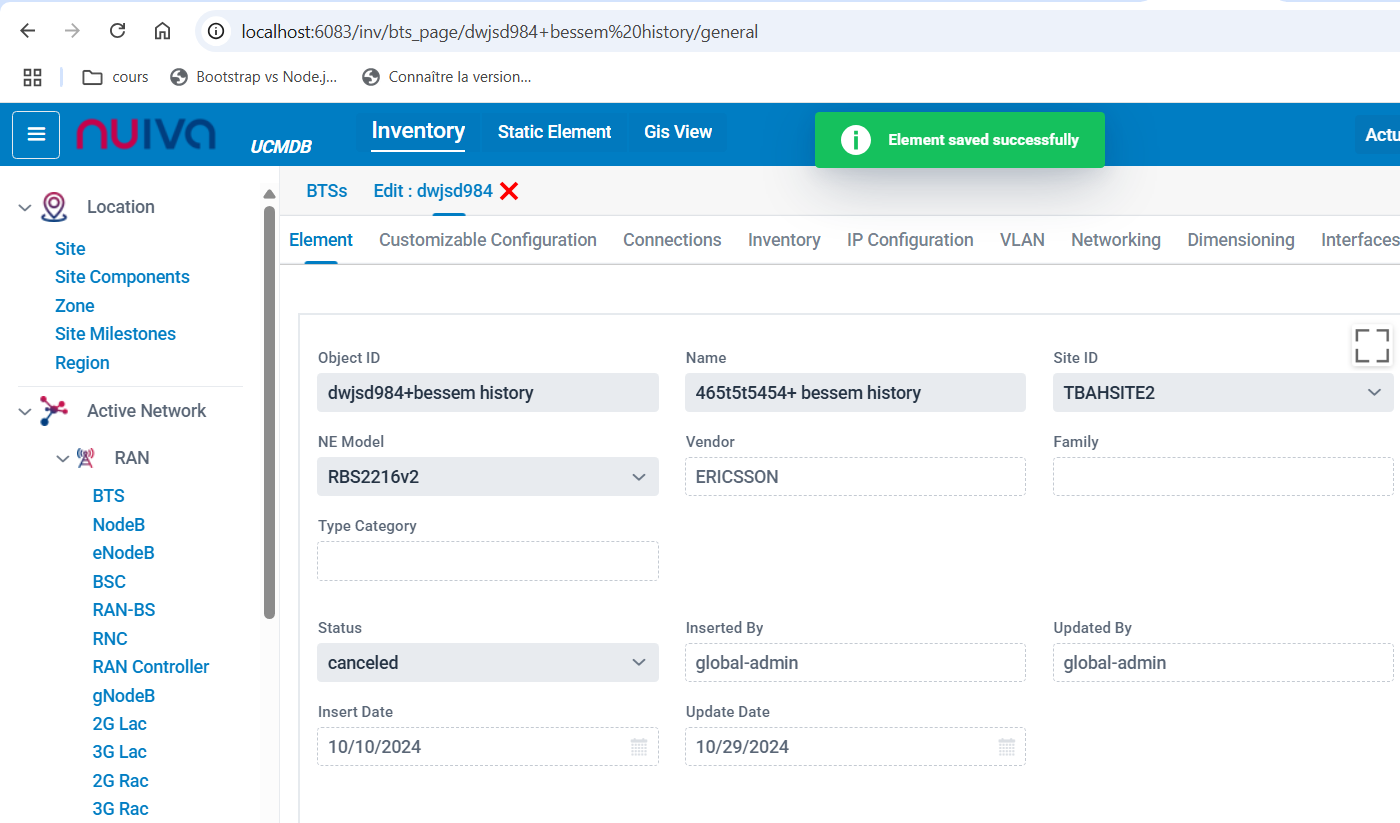Click the hamburger menu icon
The height and width of the screenshot is (823, 1400).
(37, 135)
